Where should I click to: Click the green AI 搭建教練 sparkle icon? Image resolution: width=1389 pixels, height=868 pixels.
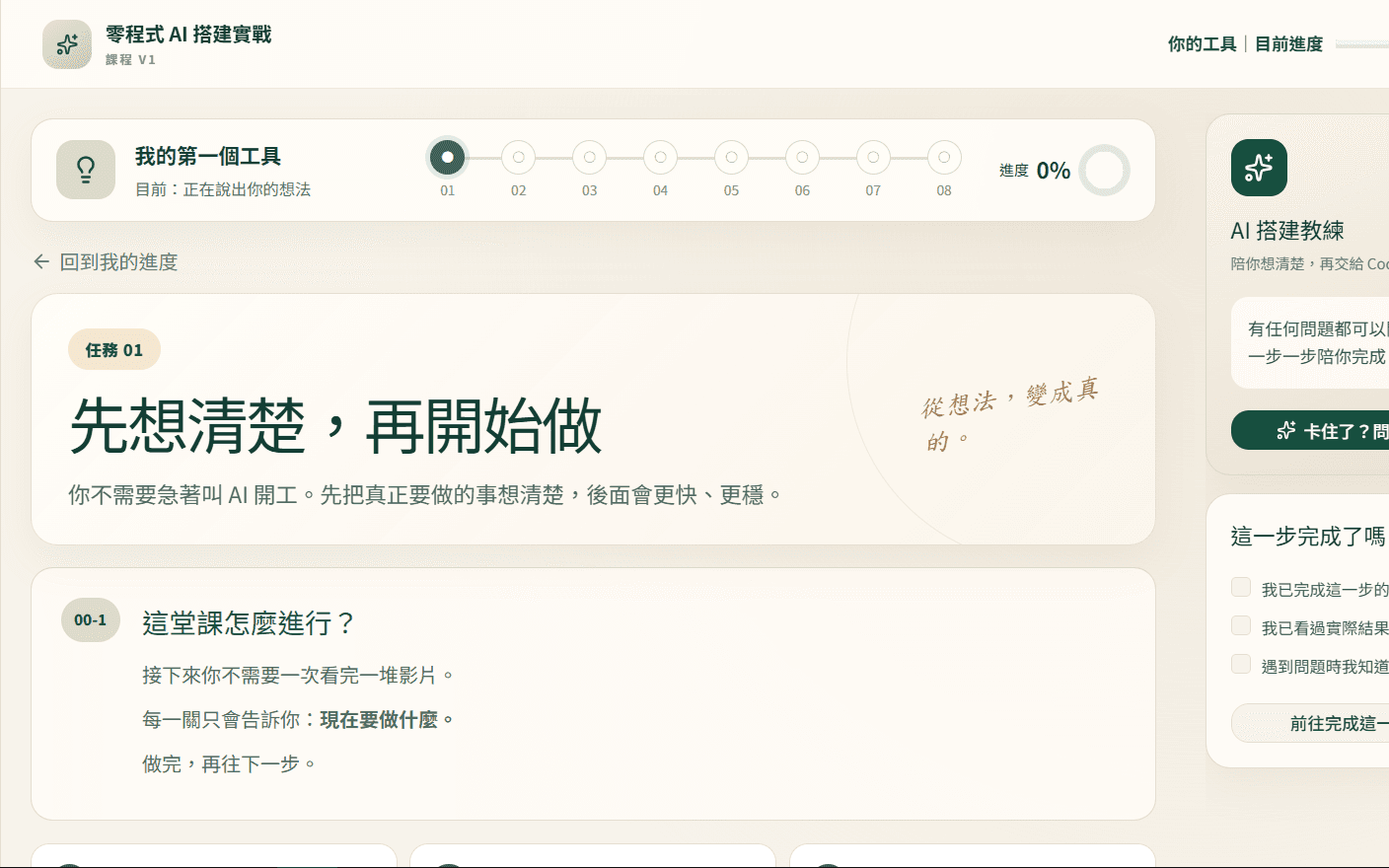click(1259, 168)
